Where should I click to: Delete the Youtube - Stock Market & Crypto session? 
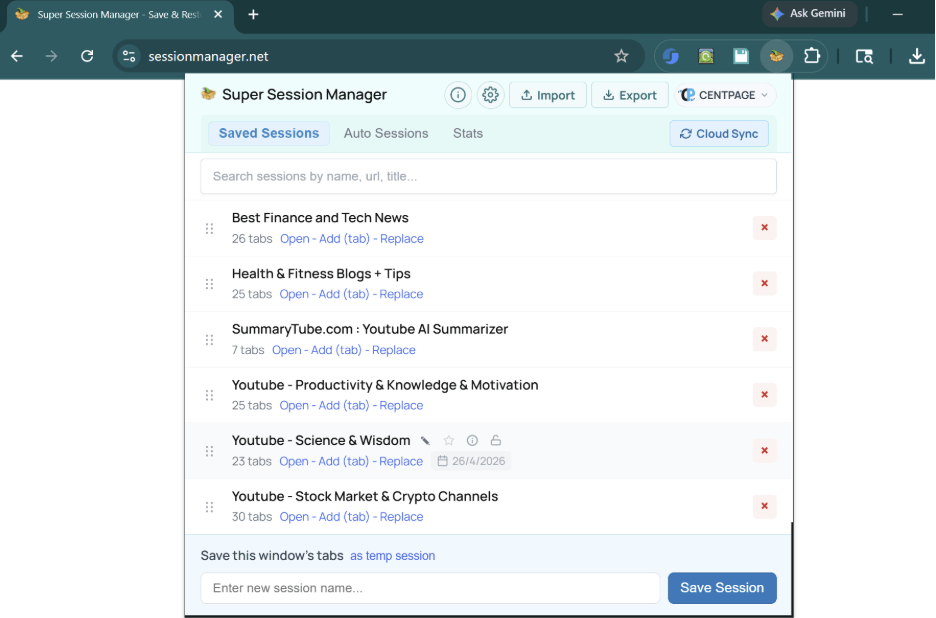coord(764,506)
